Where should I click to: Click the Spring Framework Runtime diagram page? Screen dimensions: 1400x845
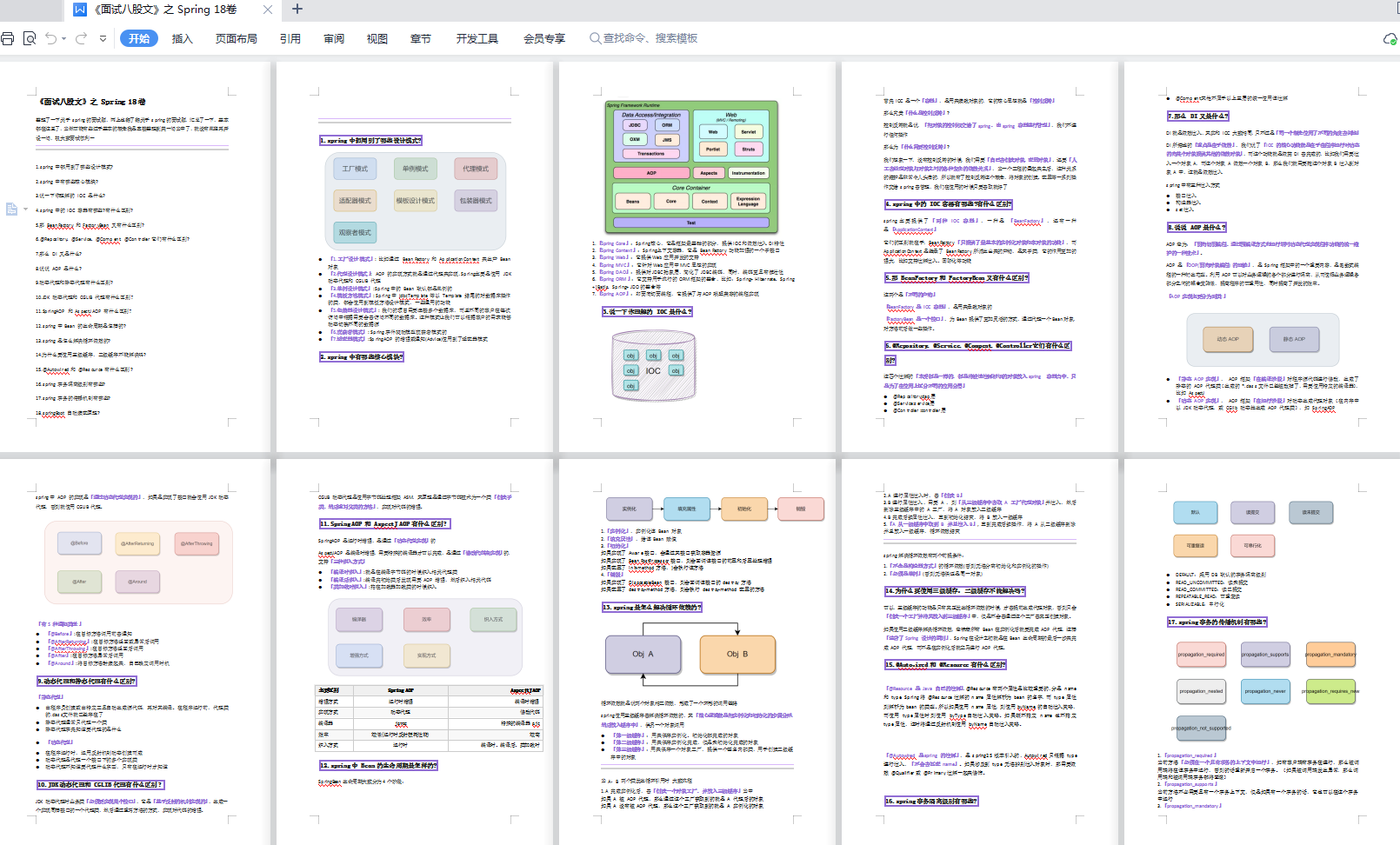point(692,165)
